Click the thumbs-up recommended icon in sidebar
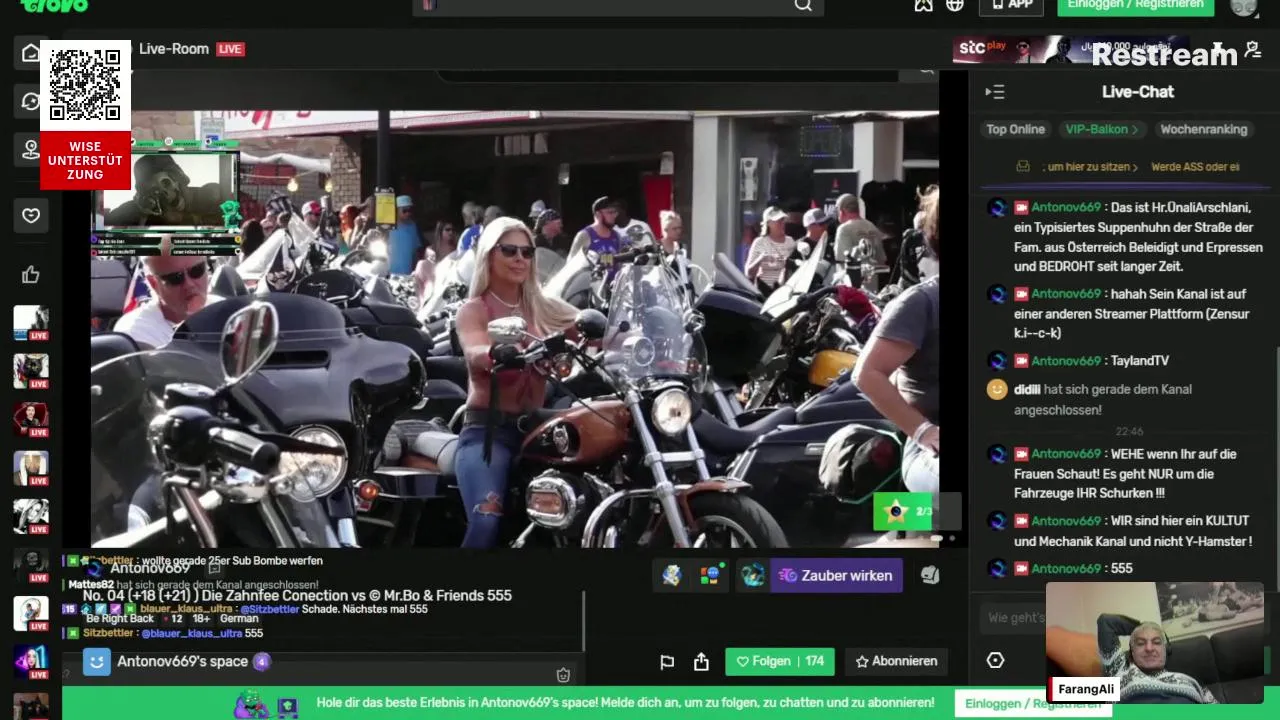The height and width of the screenshot is (720, 1280). [31, 274]
